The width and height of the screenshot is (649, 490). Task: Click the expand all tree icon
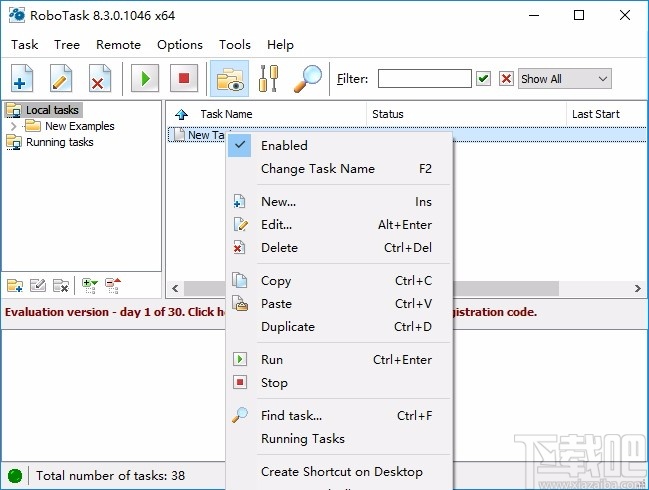(90, 286)
